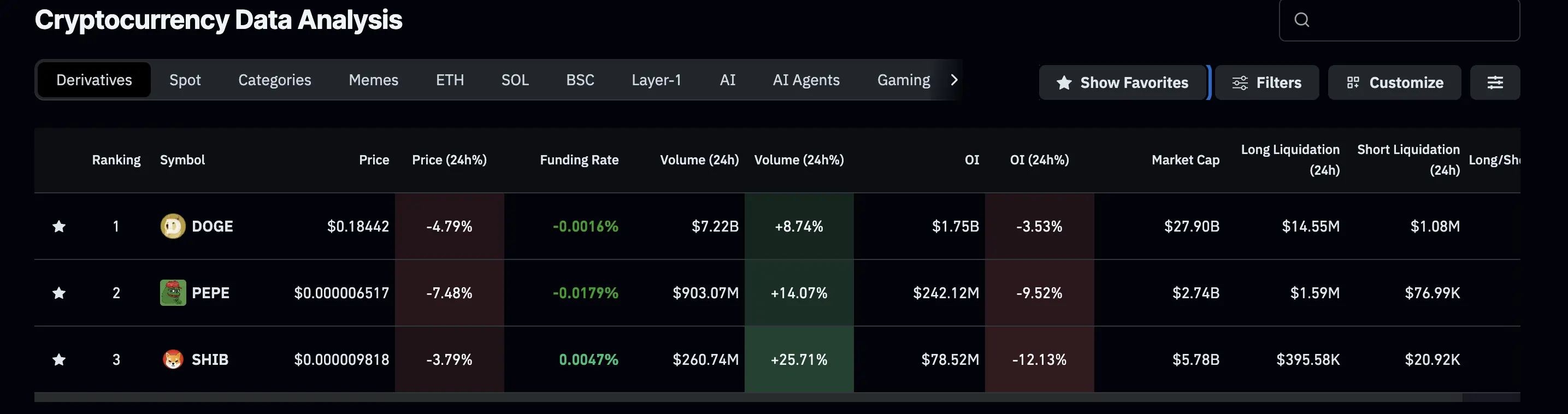Select the AI Agents tab
Screen dimensions: 1568x414
pos(806,80)
